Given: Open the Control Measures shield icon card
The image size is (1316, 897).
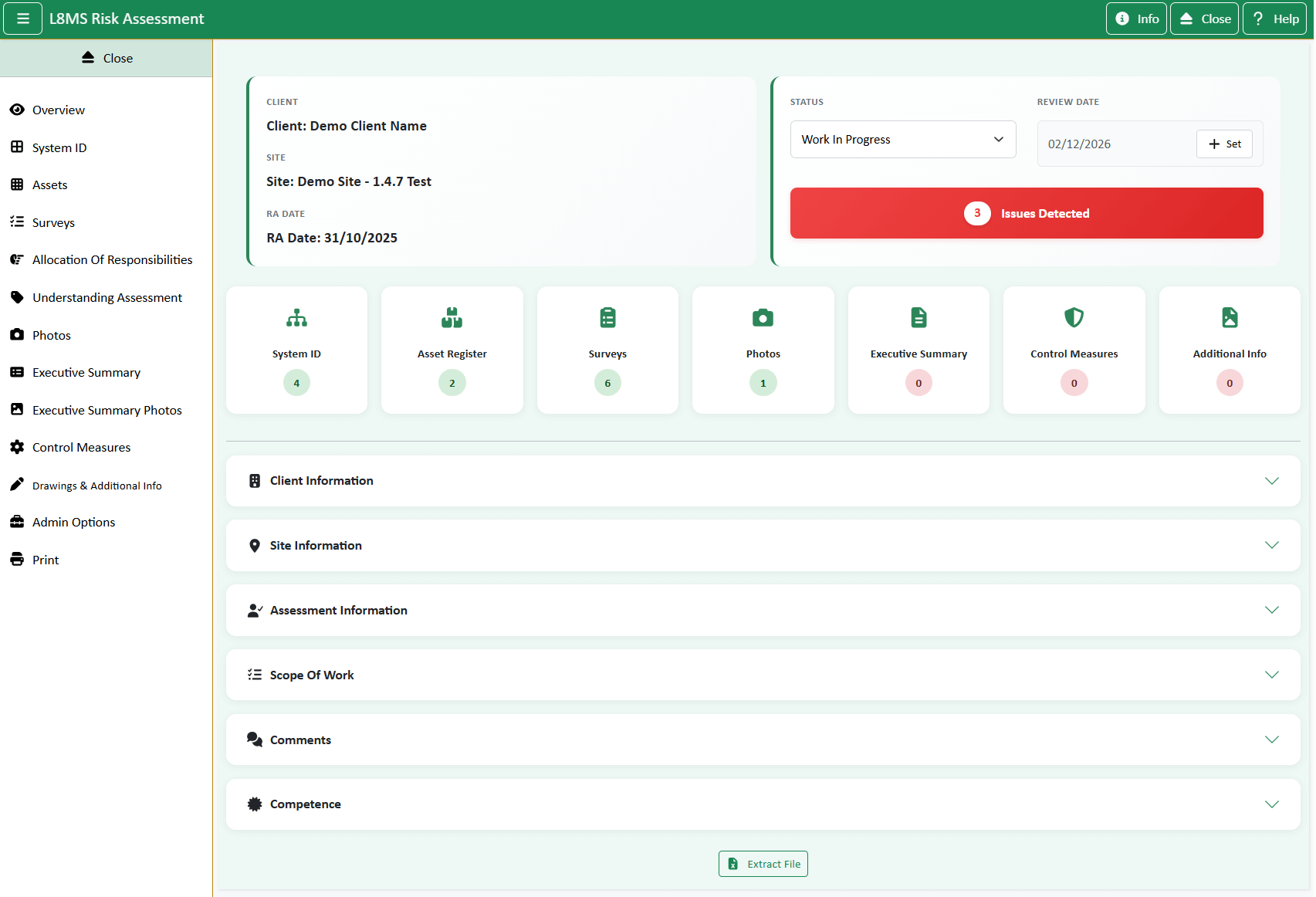Looking at the screenshot, I should pyautogui.click(x=1074, y=350).
